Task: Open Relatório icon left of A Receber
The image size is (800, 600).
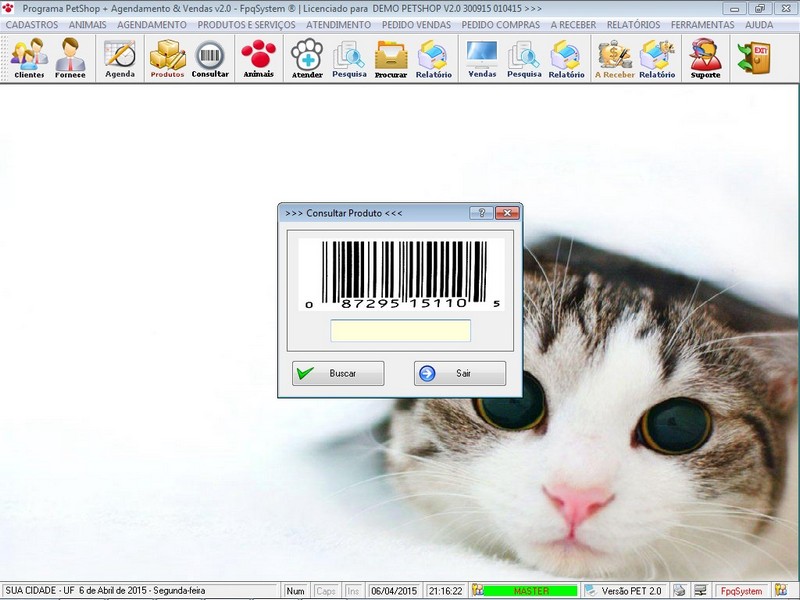Action: 566,58
